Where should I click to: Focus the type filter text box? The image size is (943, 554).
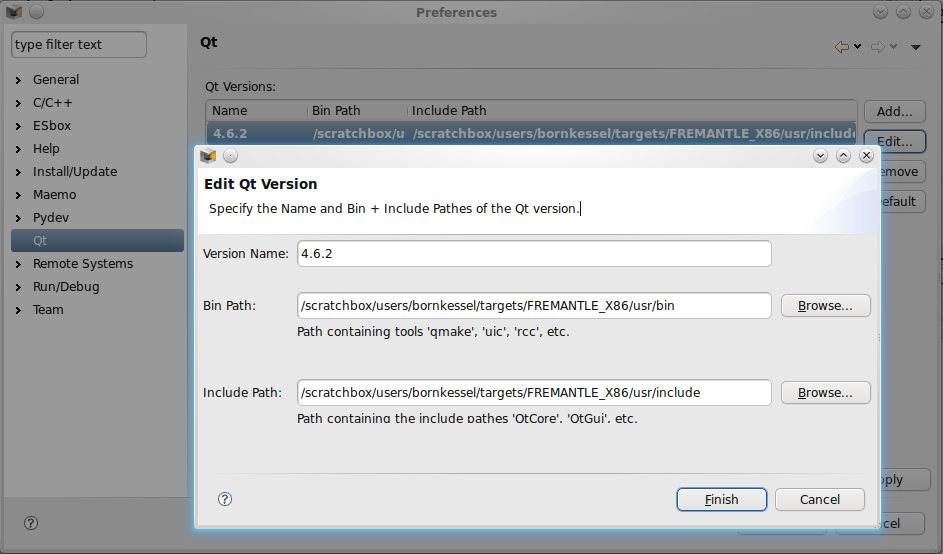(79, 45)
